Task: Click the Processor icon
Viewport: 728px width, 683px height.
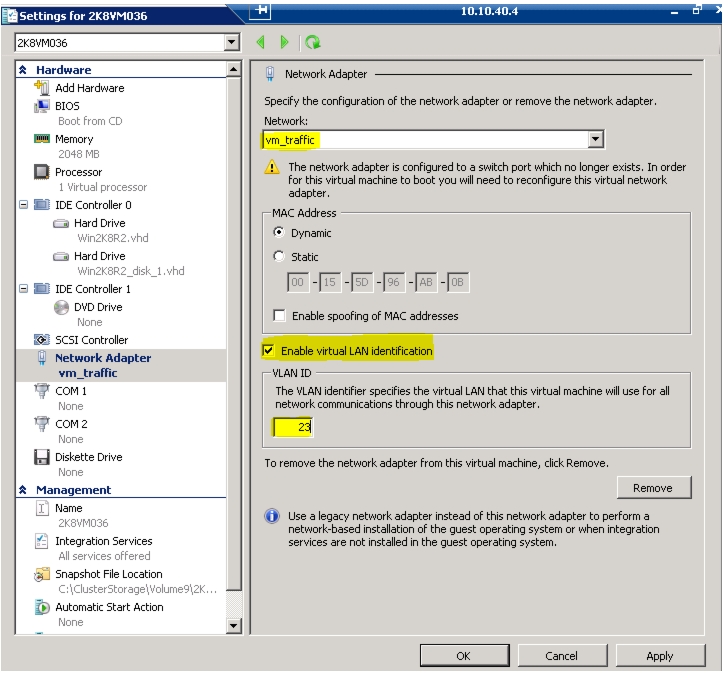Action: [x=41, y=171]
